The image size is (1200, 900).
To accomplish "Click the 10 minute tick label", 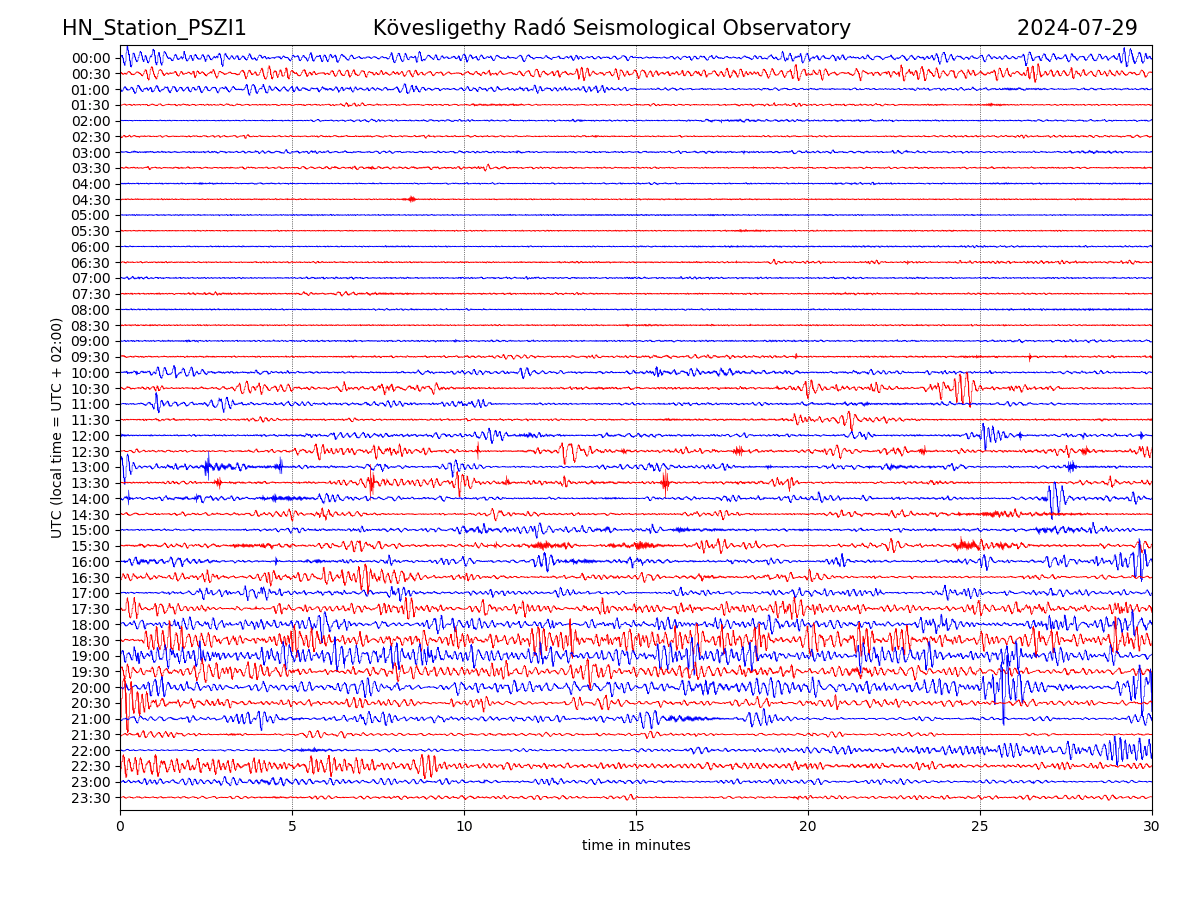I will (x=464, y=826).
